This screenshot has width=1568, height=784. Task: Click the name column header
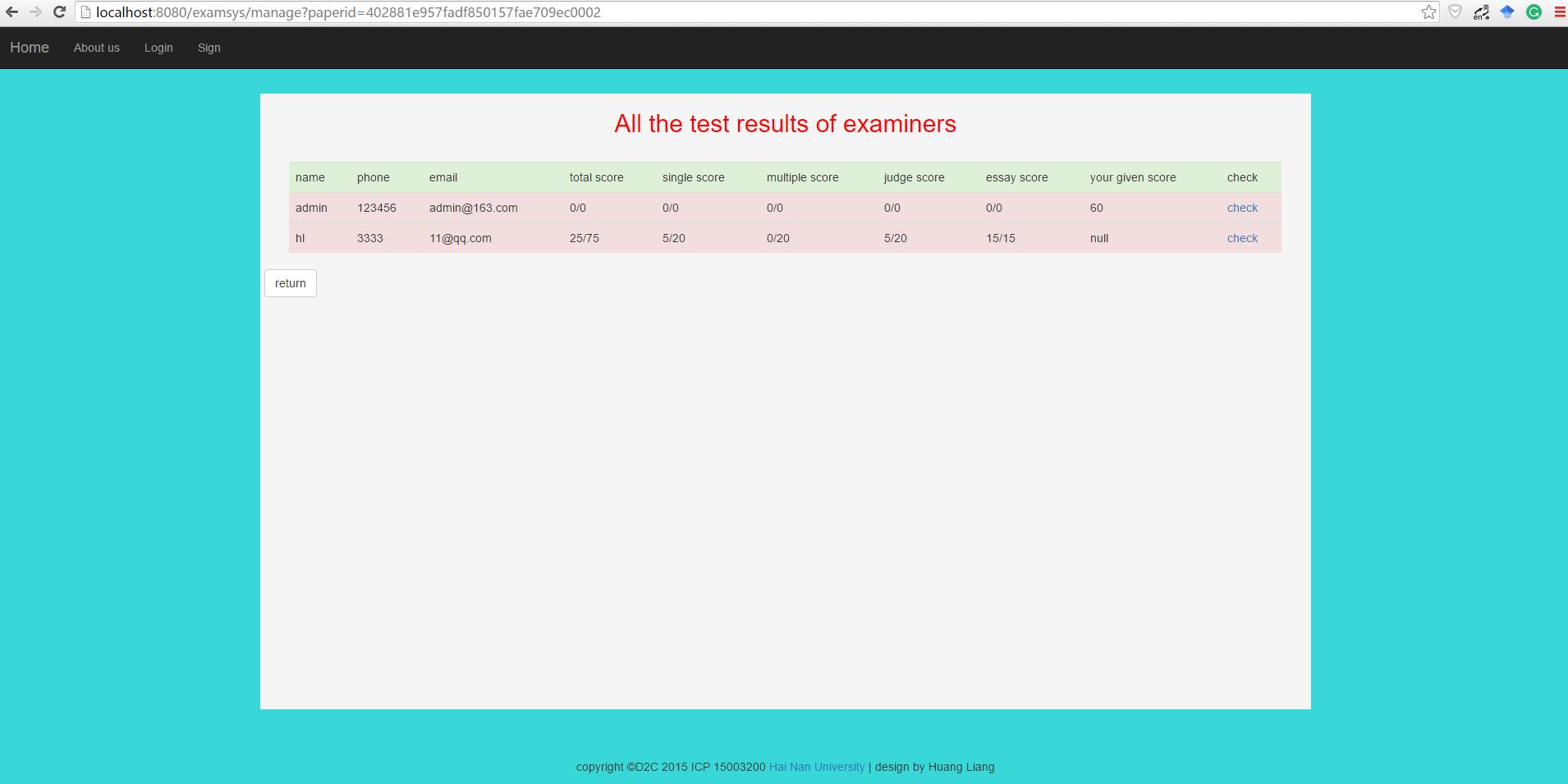[x=310, y=177]
